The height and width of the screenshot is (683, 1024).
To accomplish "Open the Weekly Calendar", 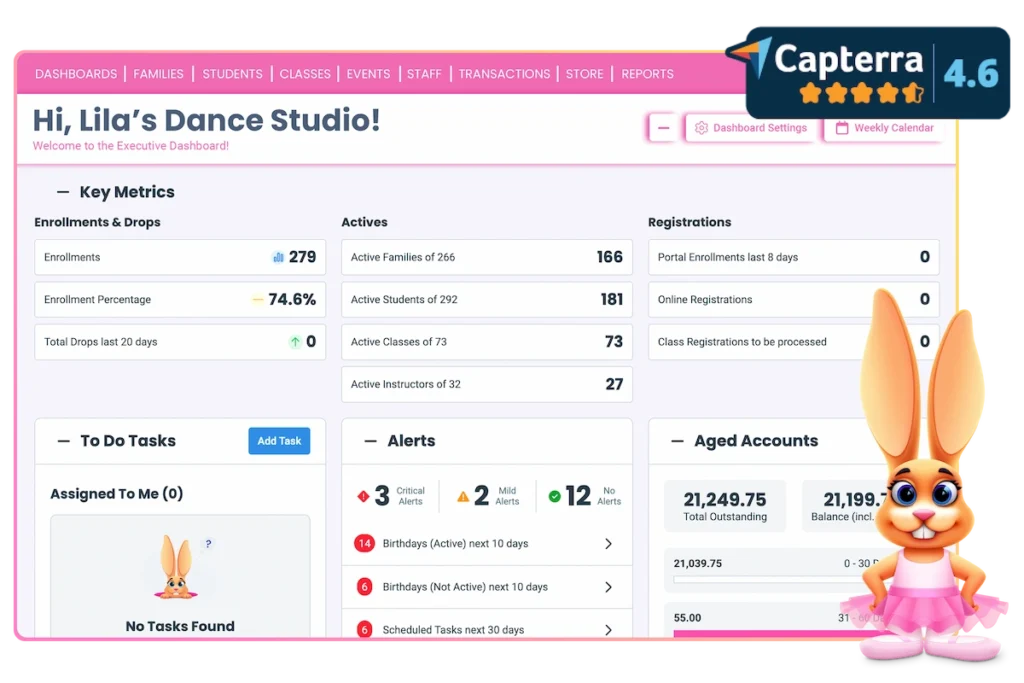I will [x=885, y=128].
